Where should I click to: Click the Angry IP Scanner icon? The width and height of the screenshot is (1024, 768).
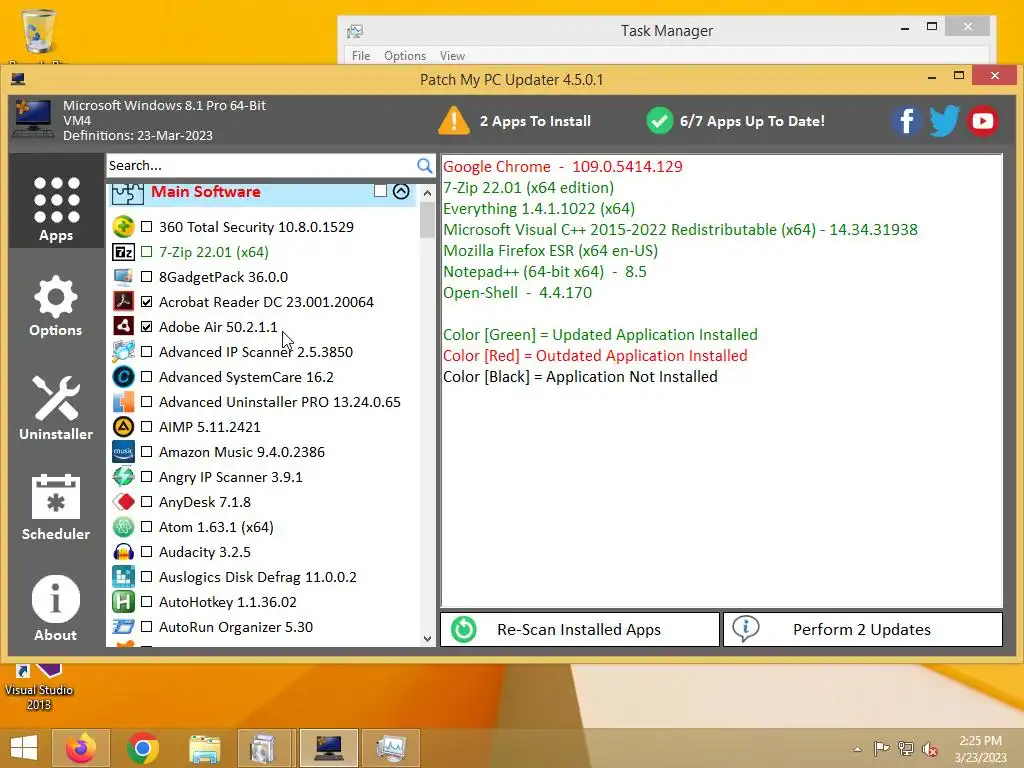click(x=123, y=477)
